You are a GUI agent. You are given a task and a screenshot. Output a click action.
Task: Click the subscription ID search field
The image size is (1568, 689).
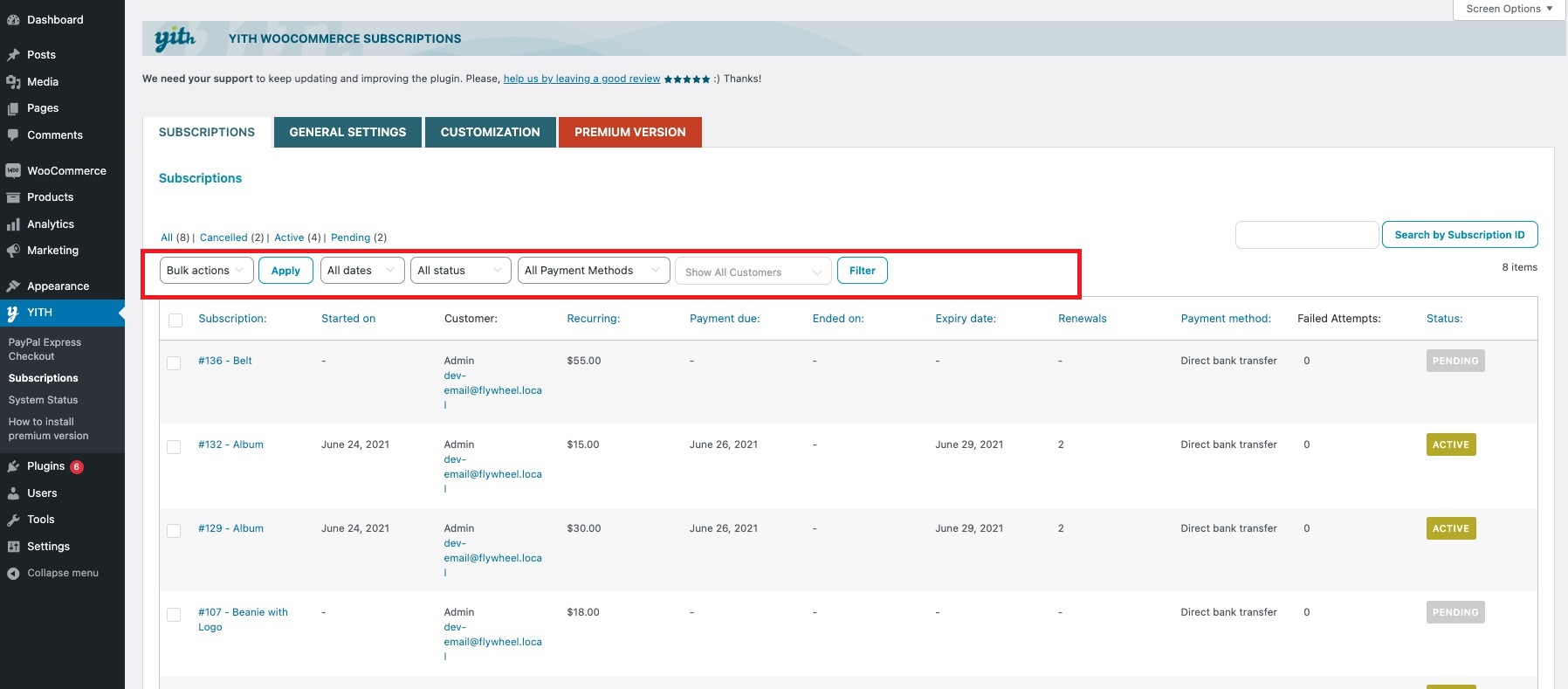click(x=1307, y=235)
